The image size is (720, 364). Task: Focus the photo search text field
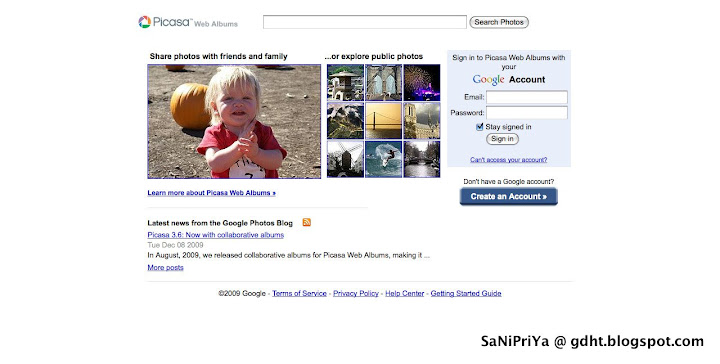tap(365, 22)
